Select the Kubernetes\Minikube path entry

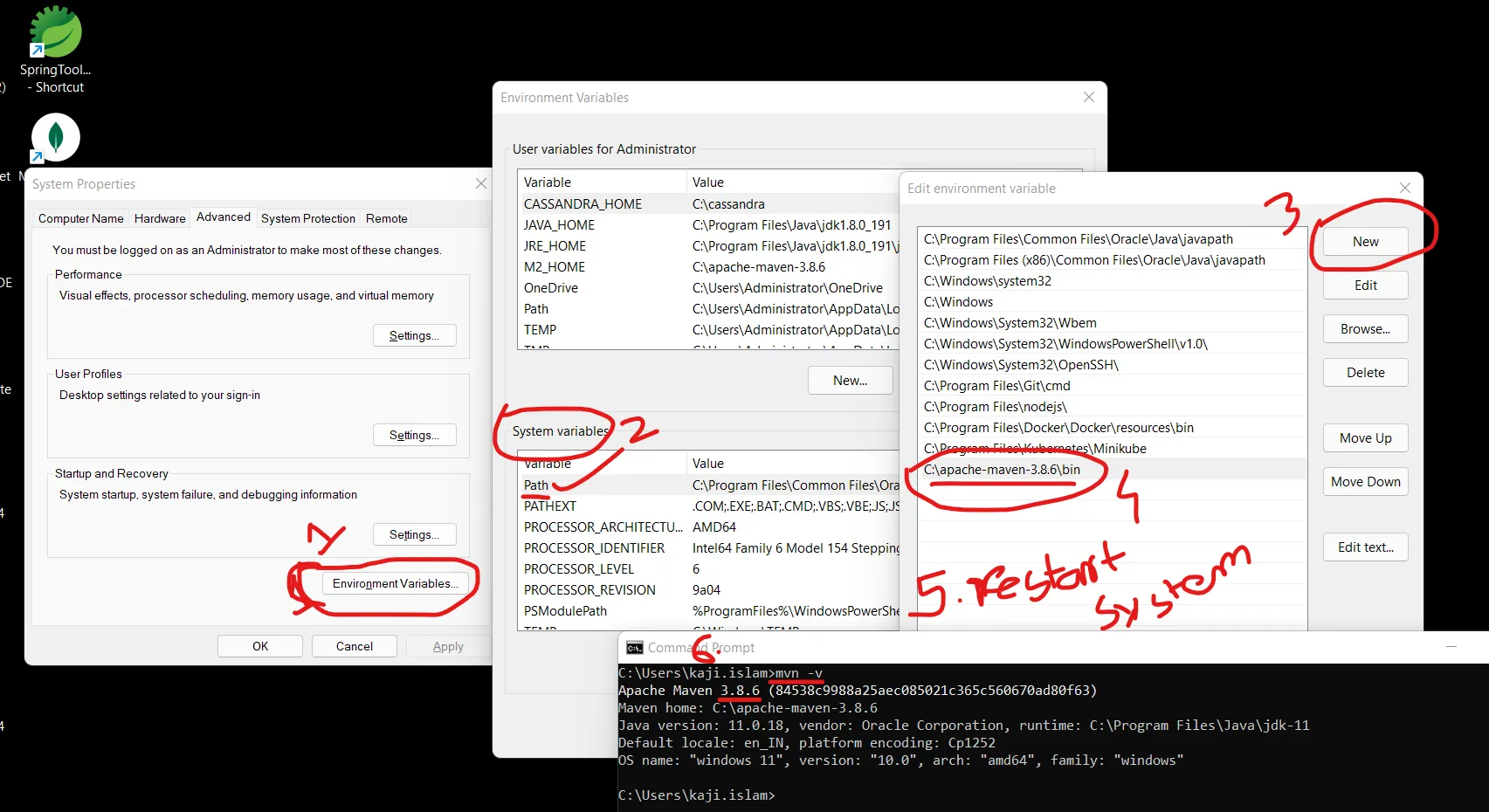click(1113, 449)
